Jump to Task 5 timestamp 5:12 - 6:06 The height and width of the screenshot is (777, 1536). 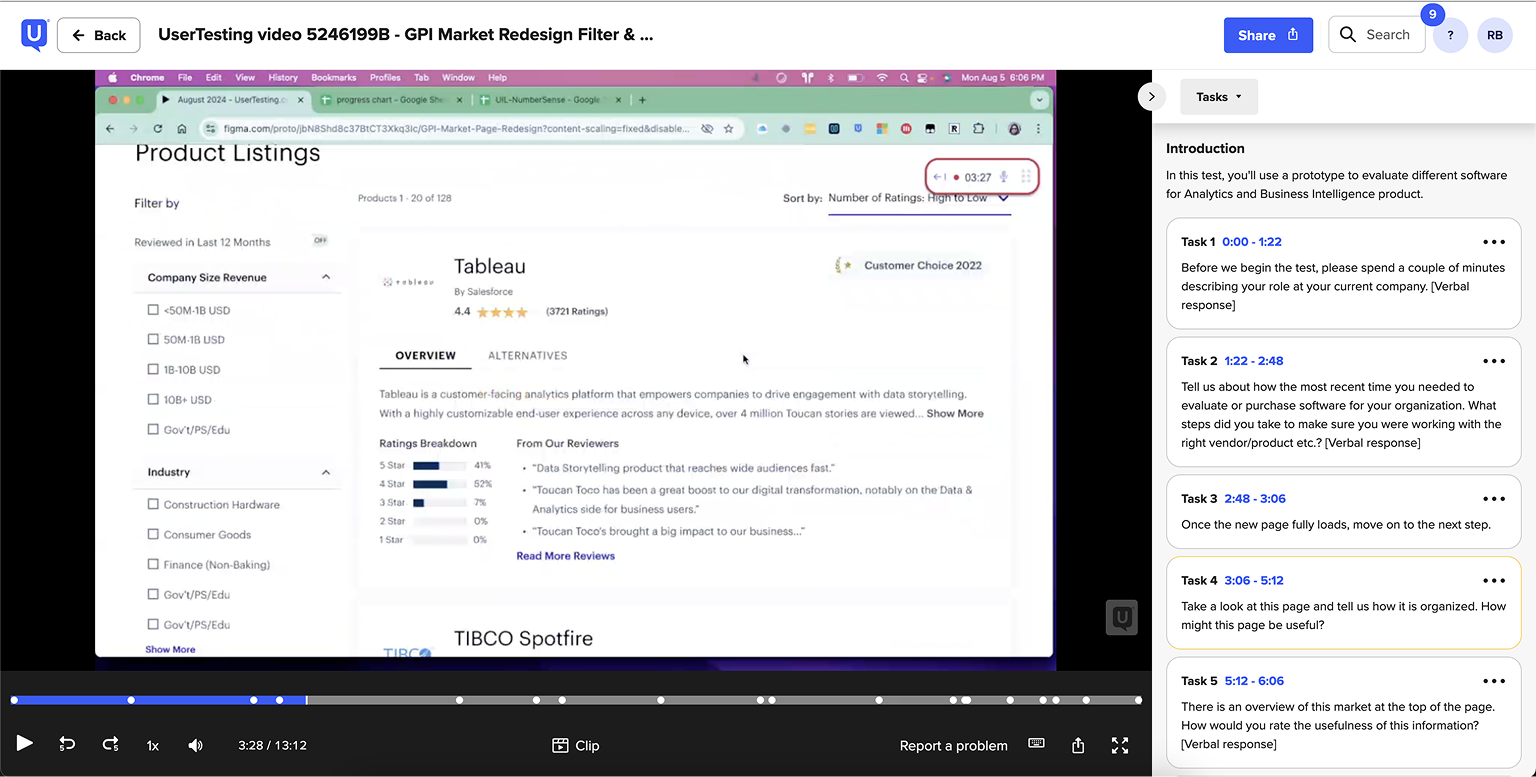pos(1254,681)
